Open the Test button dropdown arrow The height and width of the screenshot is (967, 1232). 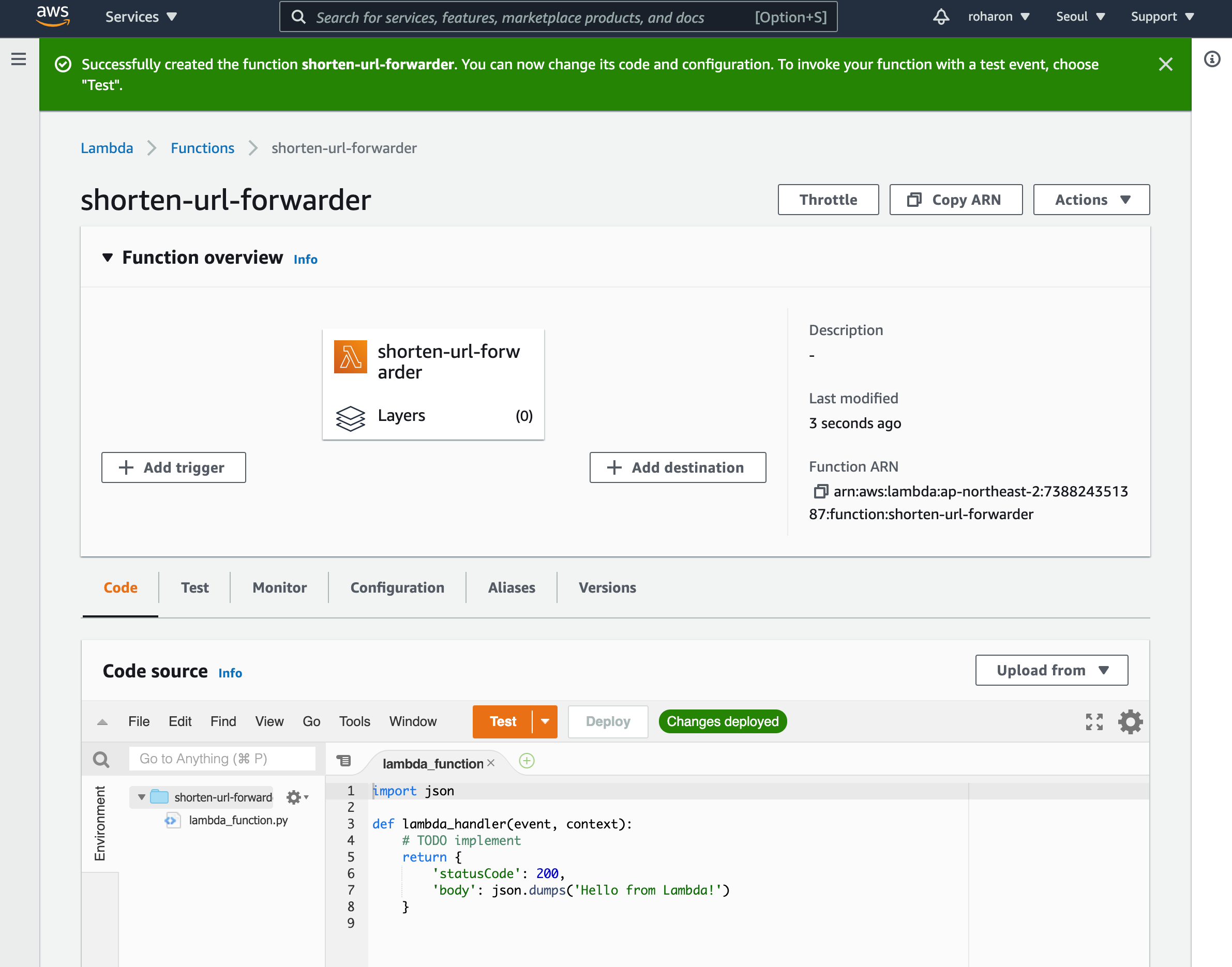click(545, 721)
